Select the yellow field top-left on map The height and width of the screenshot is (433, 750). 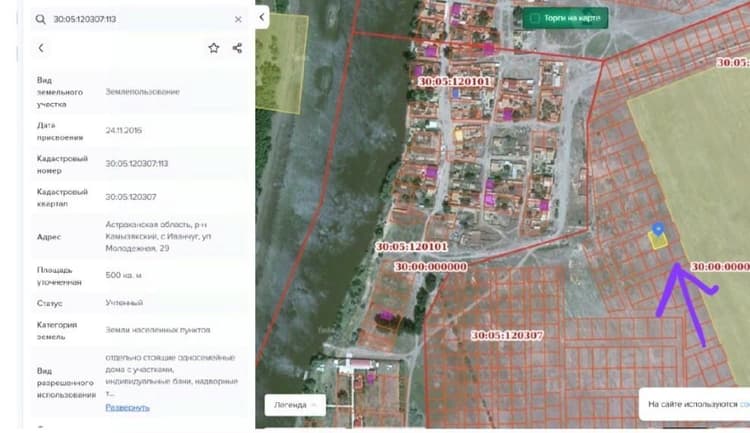[x=281, y=64]
